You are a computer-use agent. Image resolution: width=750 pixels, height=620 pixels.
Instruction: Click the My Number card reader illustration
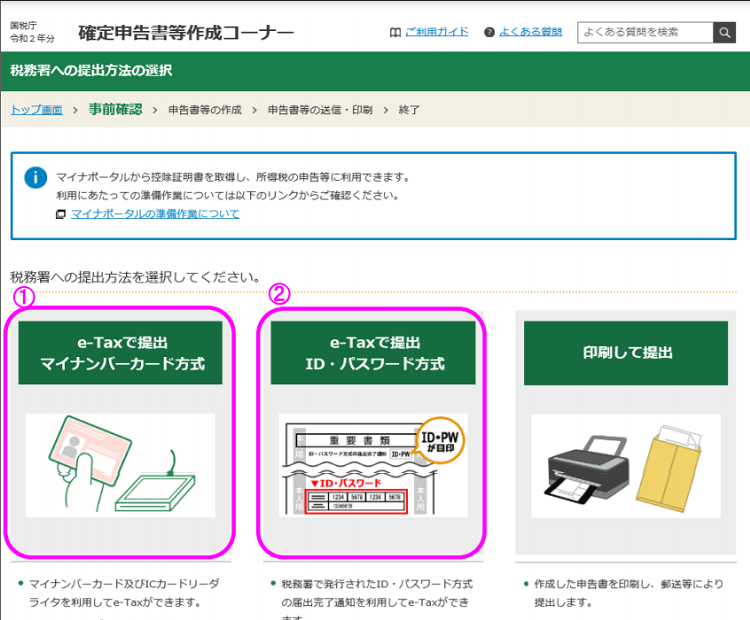tap(121, 465)
